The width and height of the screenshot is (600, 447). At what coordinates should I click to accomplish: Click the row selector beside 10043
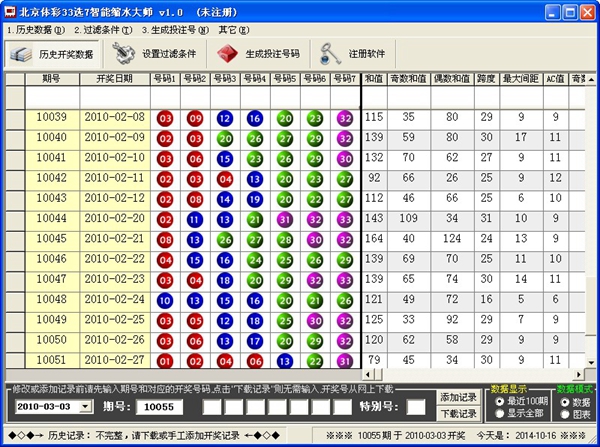(x=15, y=200)
